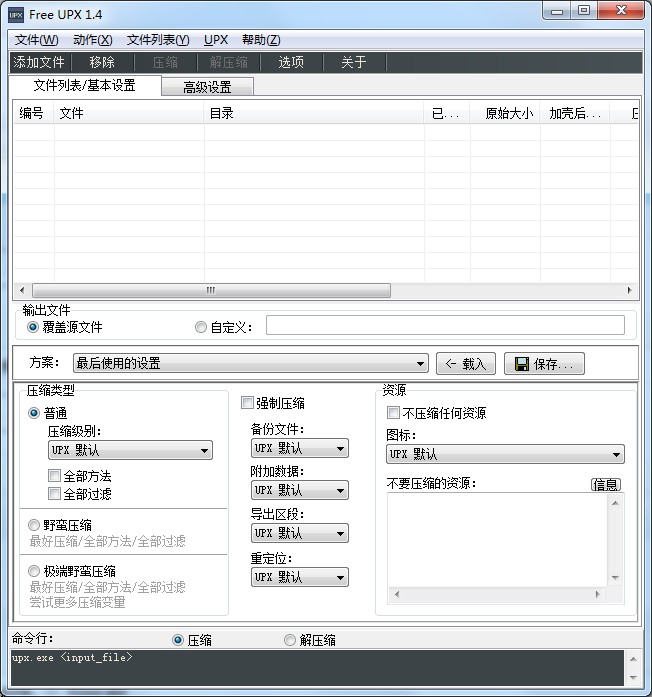The image size is (652, 697).
Task: Open the UPX menu
Action: 216,40
